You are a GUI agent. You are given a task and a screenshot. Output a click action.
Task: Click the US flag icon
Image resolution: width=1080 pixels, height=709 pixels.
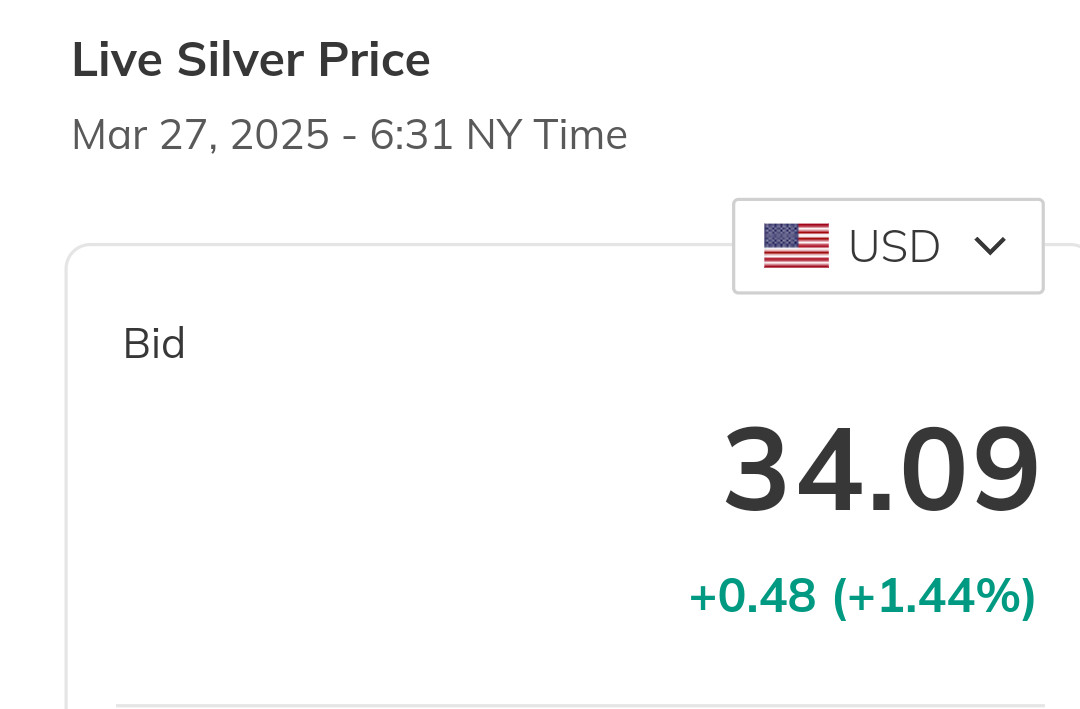pos(796,246)
